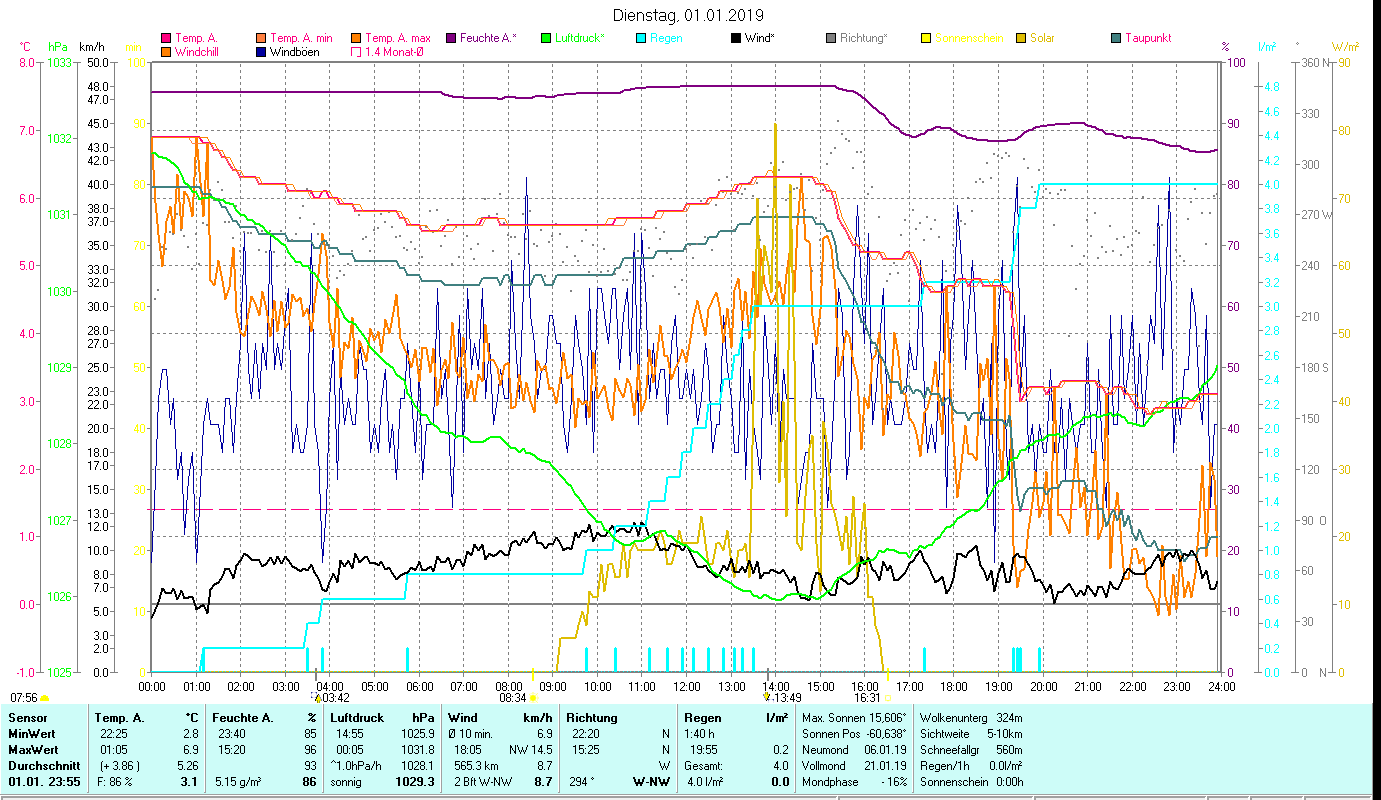1381x800 pixels.
Task: Click the 12:00 label on the time axis
Action: pyautogui.click(x=686, y=686)
